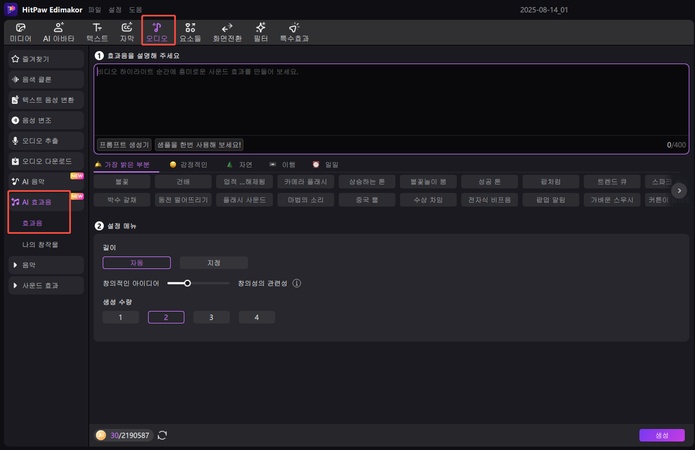Expand the 음악 music section

tap(46, 265)
